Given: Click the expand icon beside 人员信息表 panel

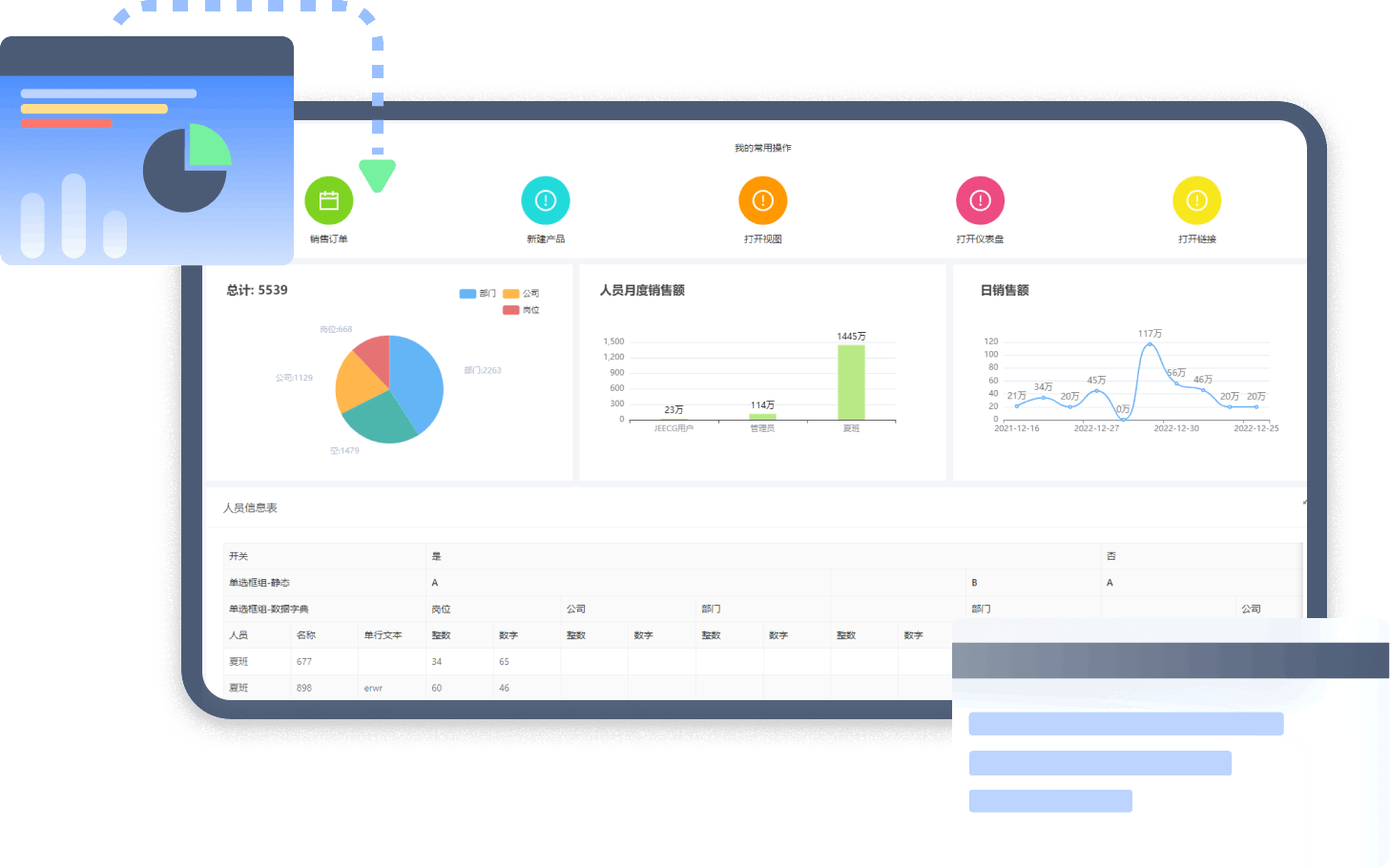Looking at the screenshot, I should pyautogui.click(x=1303, y=502).
